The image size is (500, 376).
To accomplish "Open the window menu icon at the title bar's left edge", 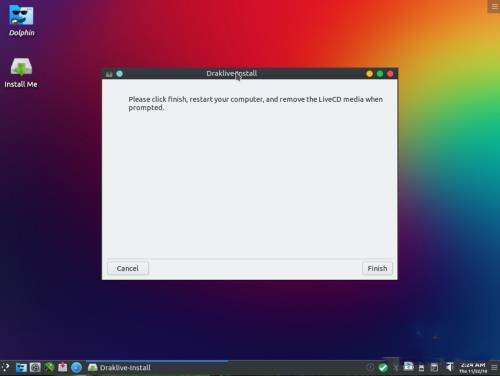I will tap(109, 74).
